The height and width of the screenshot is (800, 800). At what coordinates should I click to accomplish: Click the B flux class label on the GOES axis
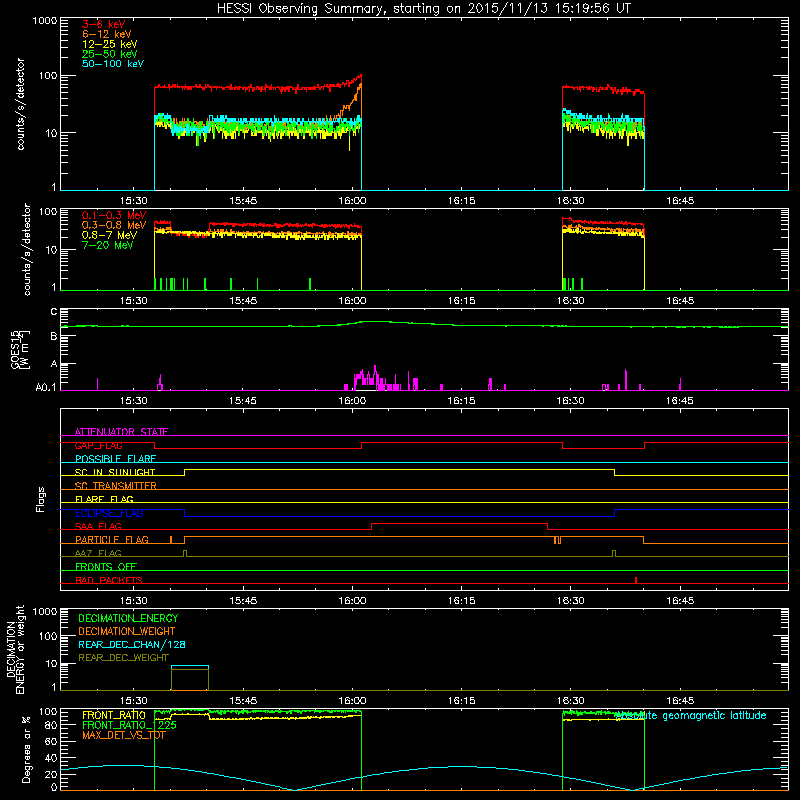point(54,337)
